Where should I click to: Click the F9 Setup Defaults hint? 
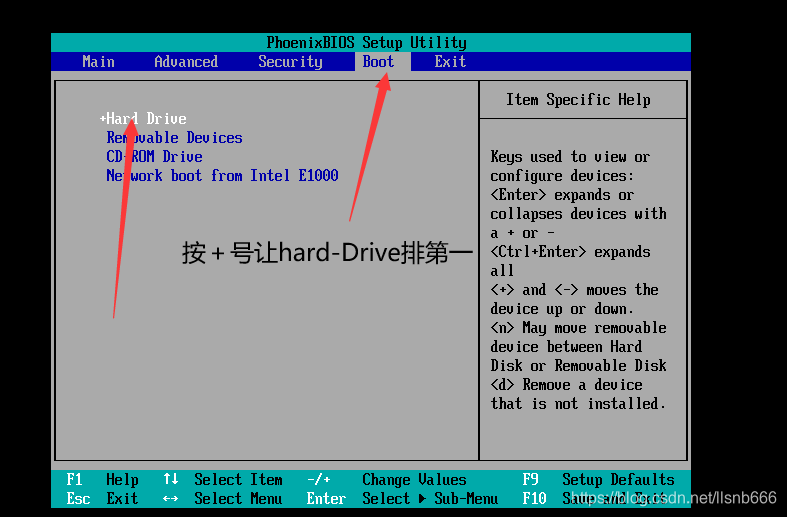(x=598, y=480)
